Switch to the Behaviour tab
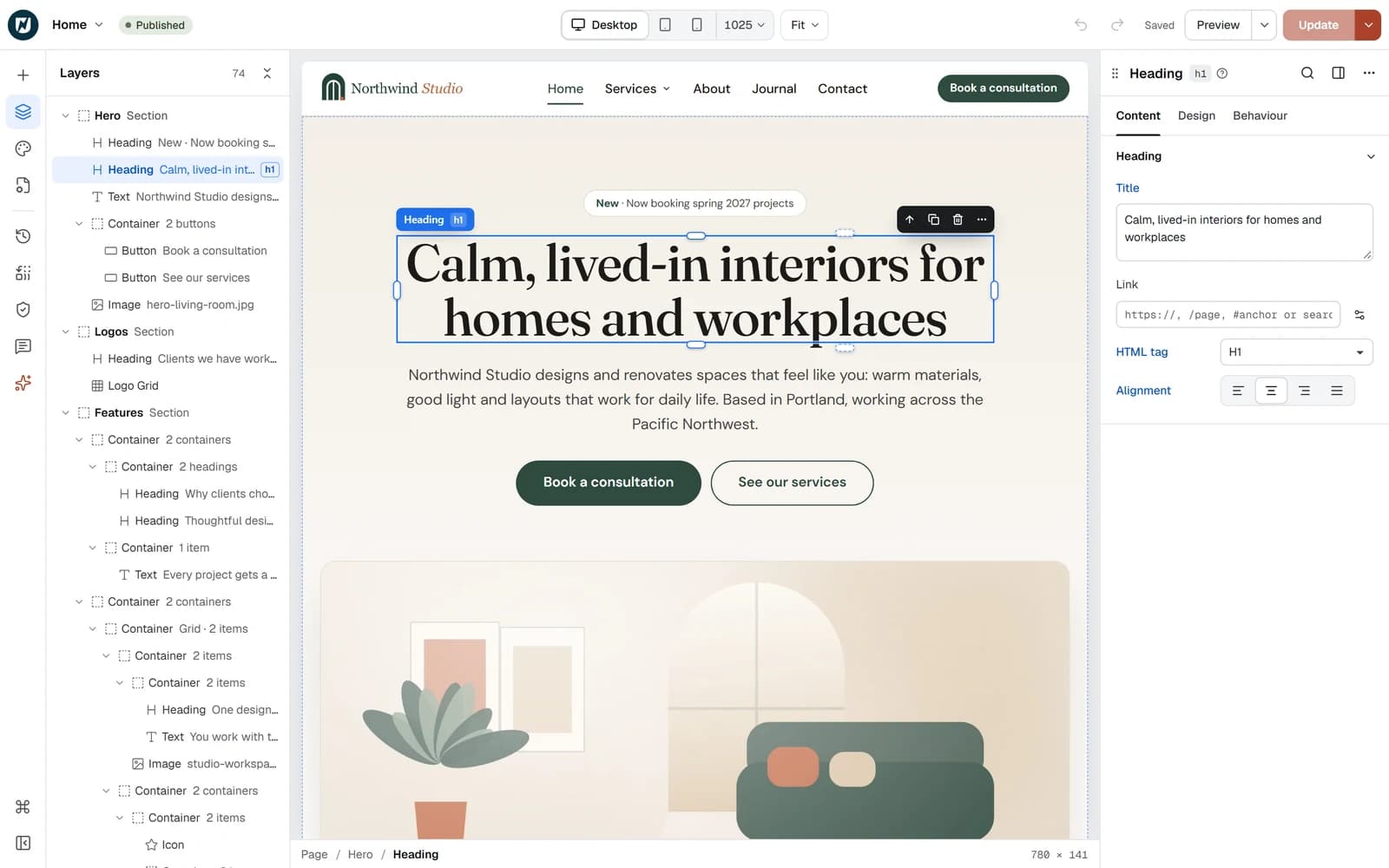 click(1260, 115)
